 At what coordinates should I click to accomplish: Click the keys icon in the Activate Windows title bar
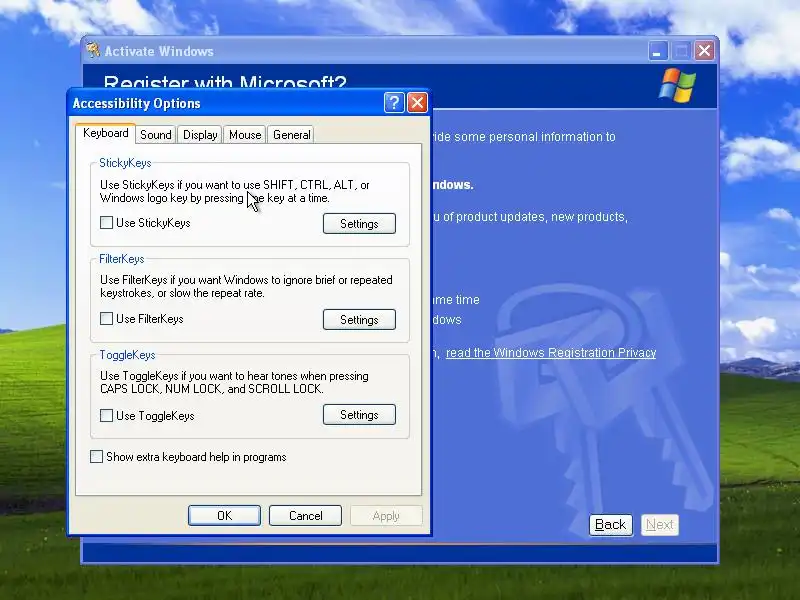tap(93, 51)
